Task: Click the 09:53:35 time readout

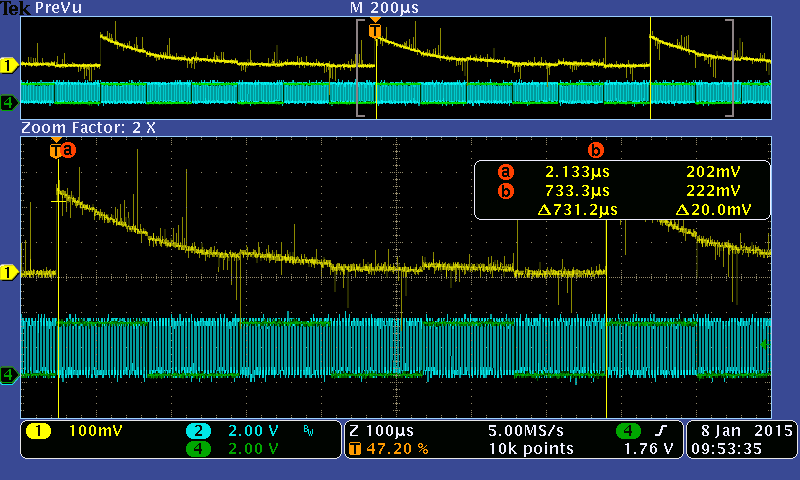Action: pos(727,449)
